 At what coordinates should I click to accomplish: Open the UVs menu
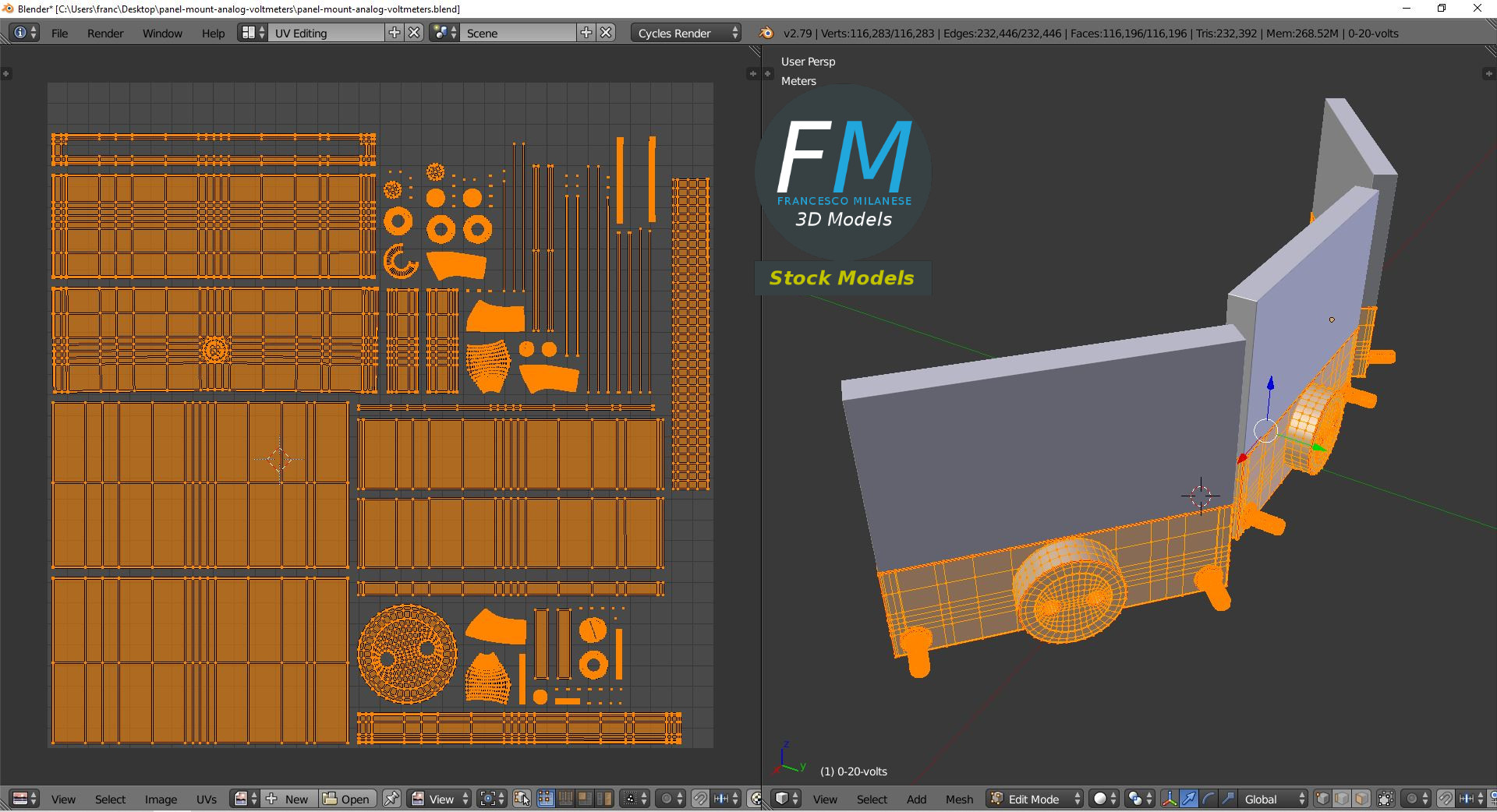pyautogui.click(x=207, y=799)
